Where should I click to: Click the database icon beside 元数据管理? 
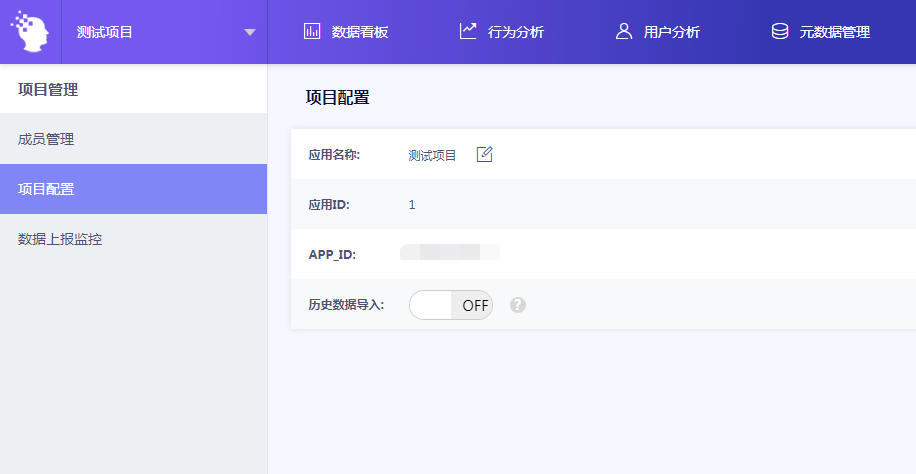pos(780,31)
